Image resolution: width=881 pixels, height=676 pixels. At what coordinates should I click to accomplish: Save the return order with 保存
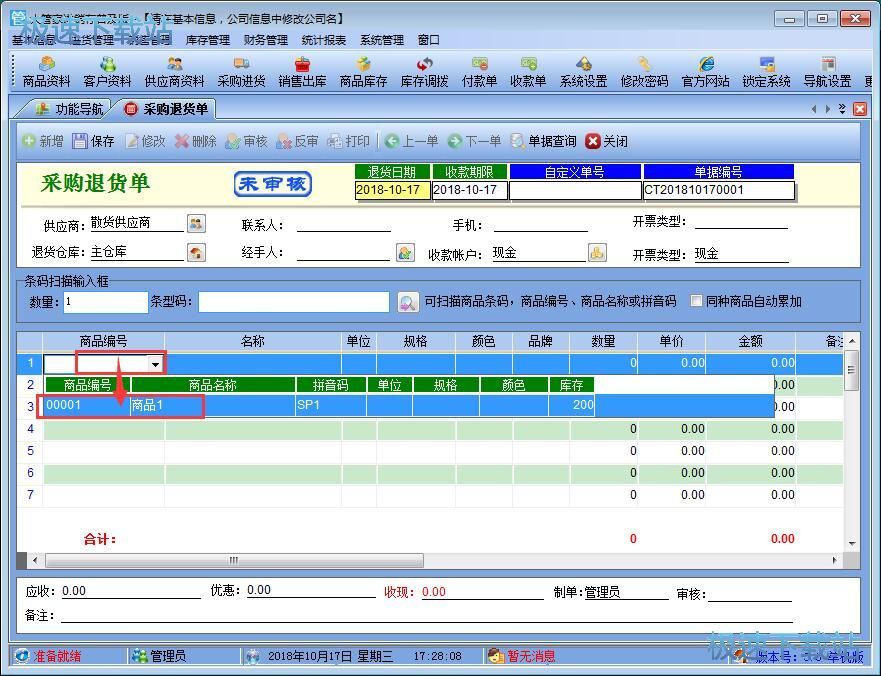coord(94,141)
